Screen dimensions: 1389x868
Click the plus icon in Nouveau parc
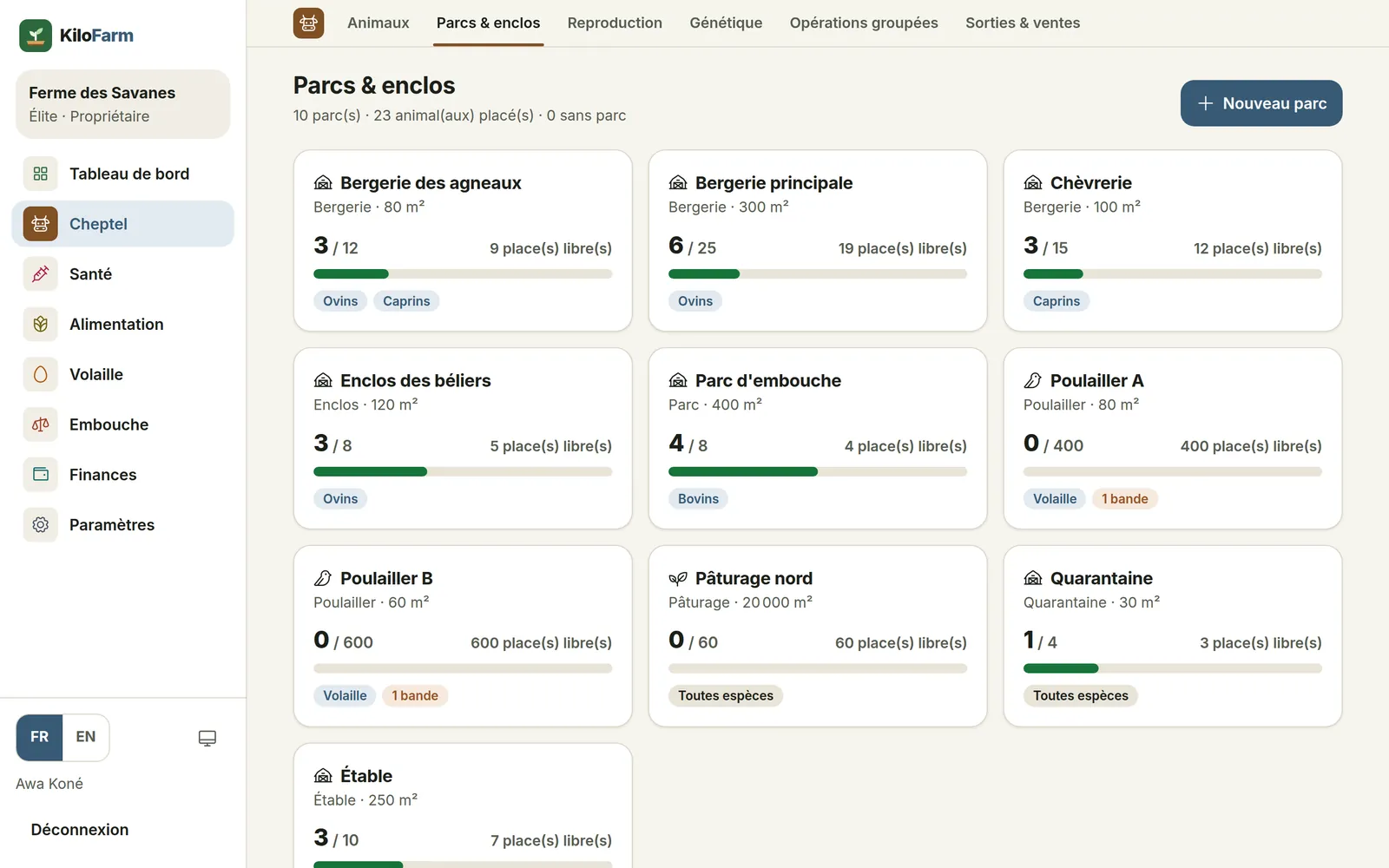coord(1205,103)
